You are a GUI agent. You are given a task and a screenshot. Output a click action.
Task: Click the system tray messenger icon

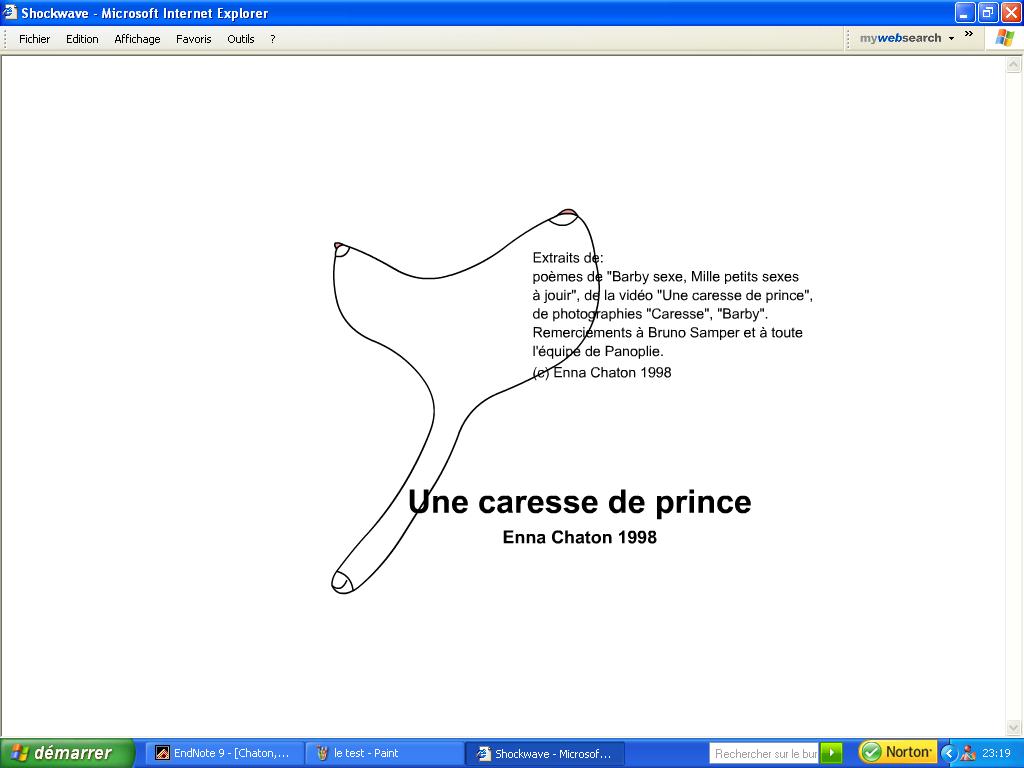(x=968, y=753)
